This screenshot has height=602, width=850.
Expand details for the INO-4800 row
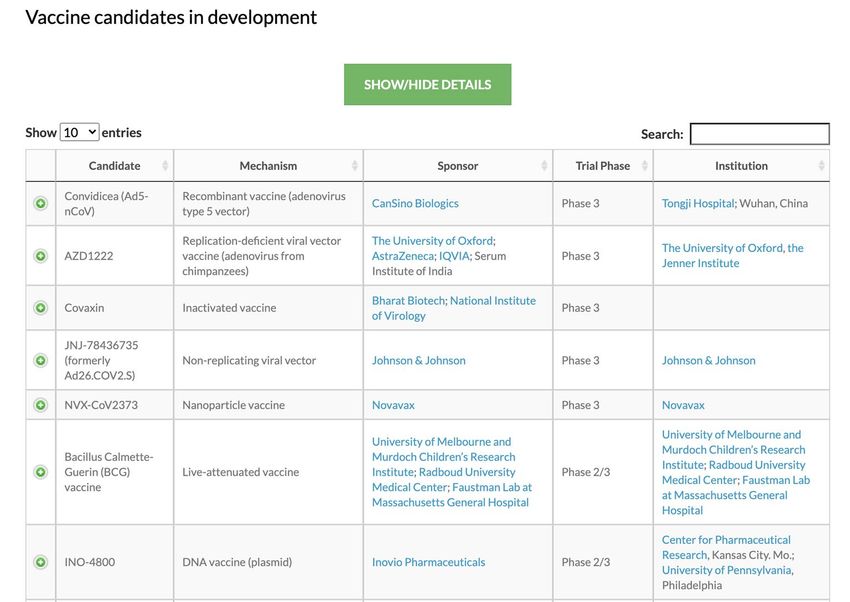pos(41,562)
